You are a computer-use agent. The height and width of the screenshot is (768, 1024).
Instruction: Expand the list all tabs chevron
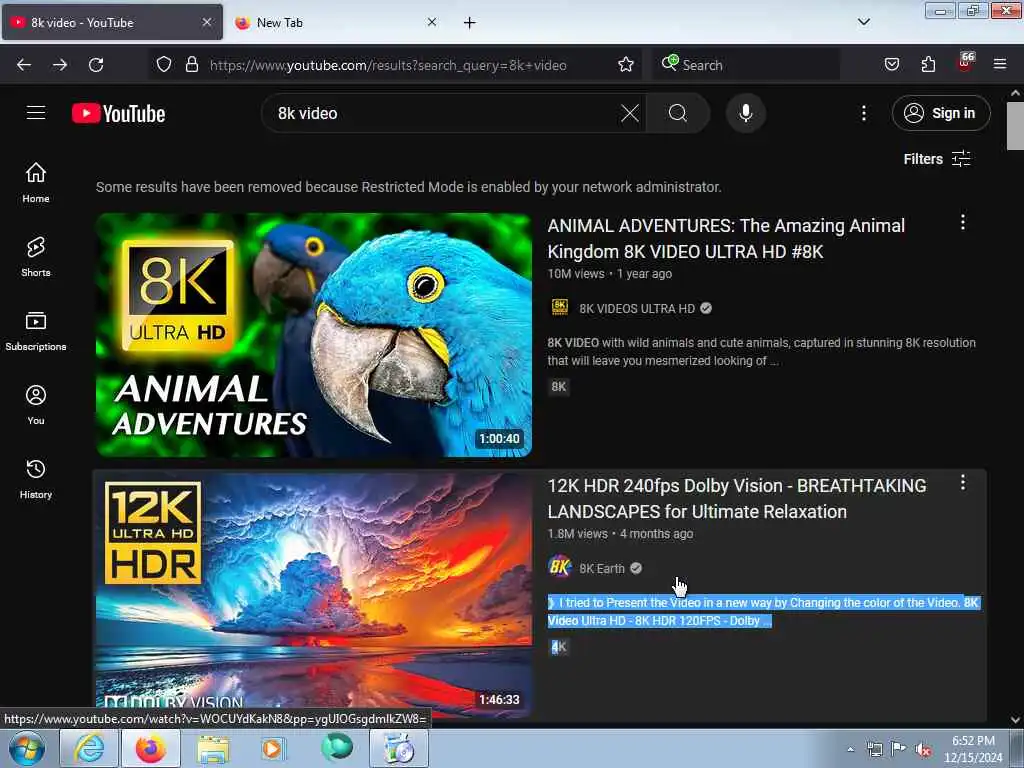click(x=863, y=22)
